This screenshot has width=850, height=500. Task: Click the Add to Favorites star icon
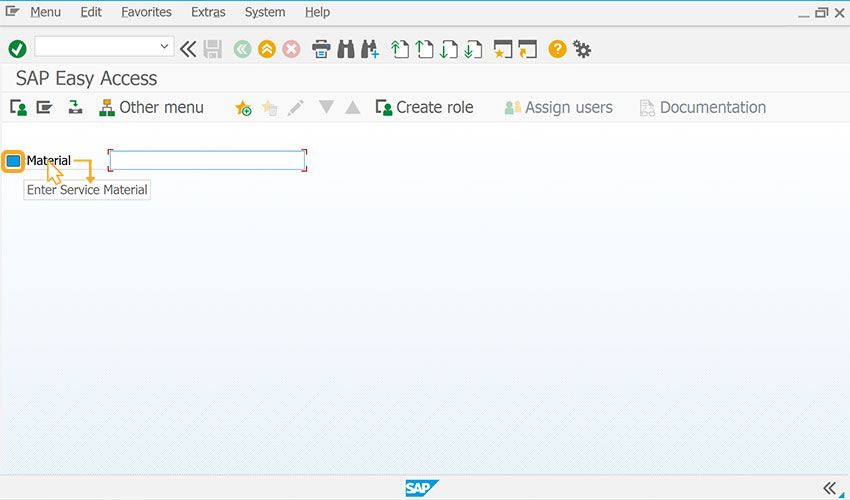click(x=243, y=108)
